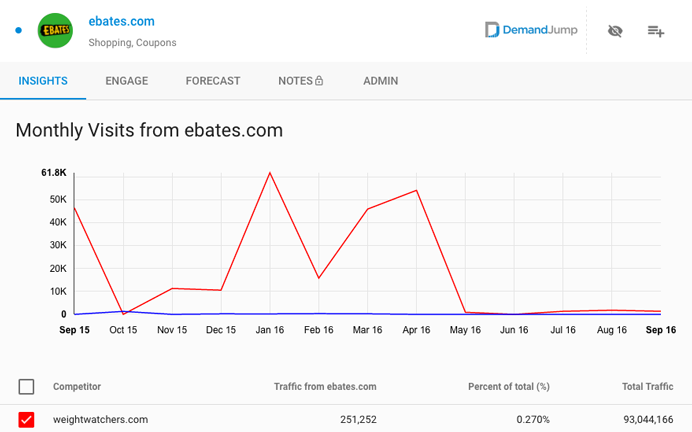Click the Apr 16 axis label
Viewport: 692px width, 432px height.
tap(416, 330)
